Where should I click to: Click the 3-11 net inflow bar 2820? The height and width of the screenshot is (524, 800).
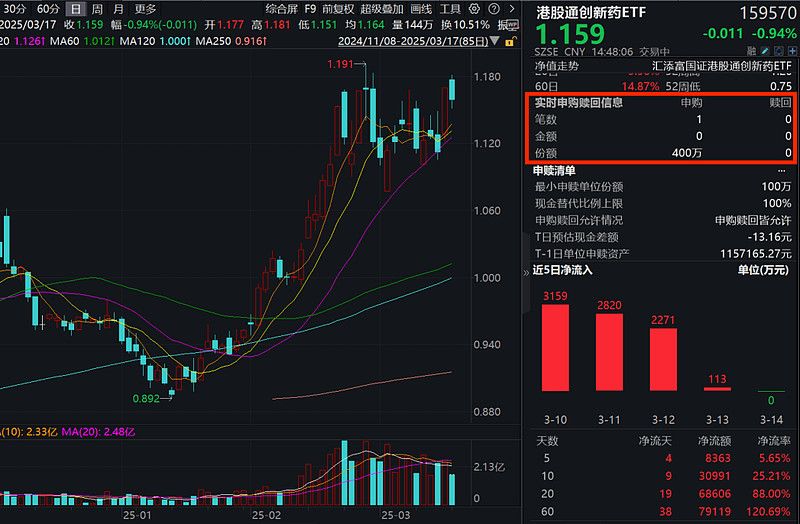[x=609, y=352]
